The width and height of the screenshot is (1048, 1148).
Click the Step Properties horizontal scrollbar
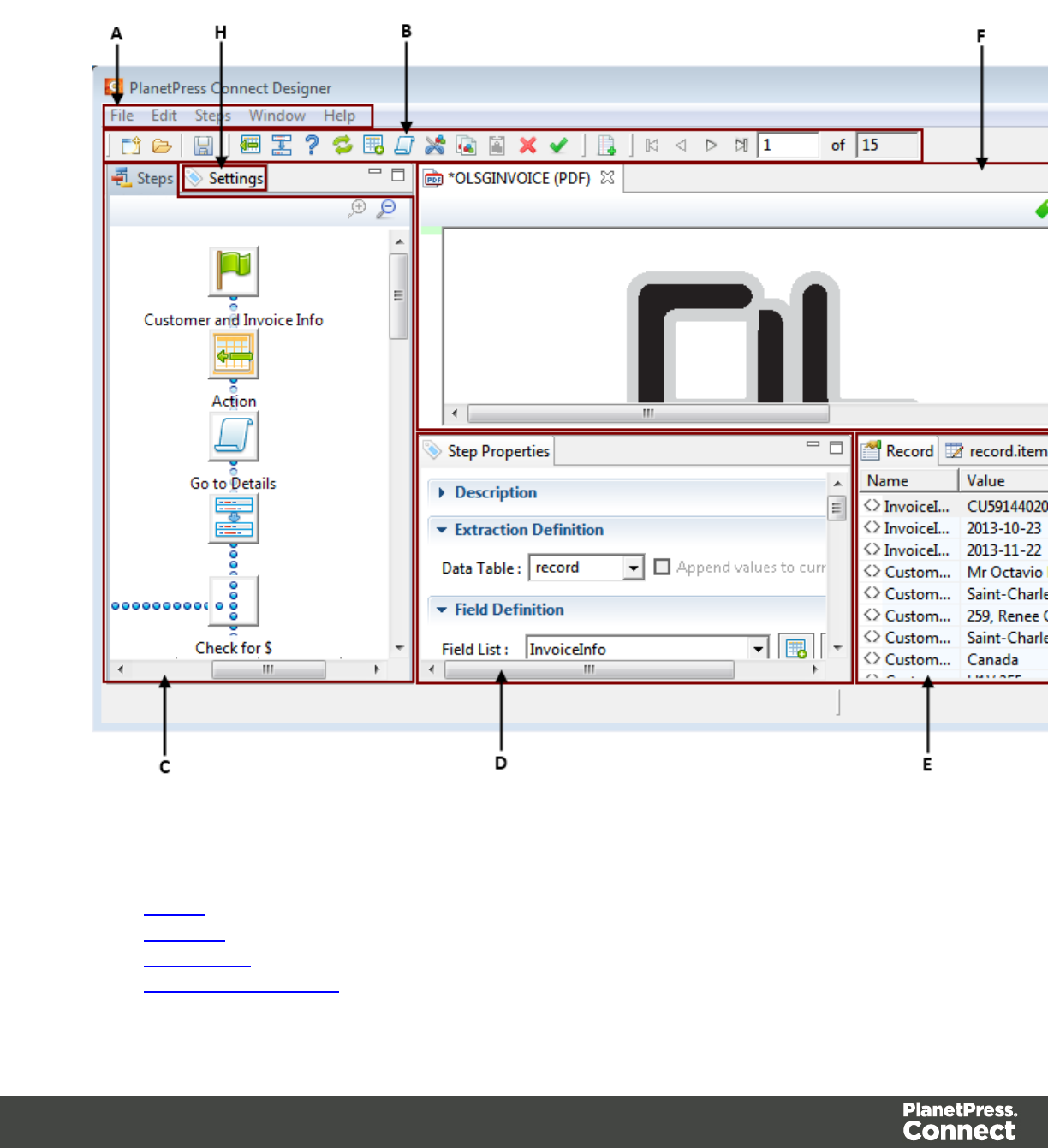pyautogui.click(x=589, y=669)
